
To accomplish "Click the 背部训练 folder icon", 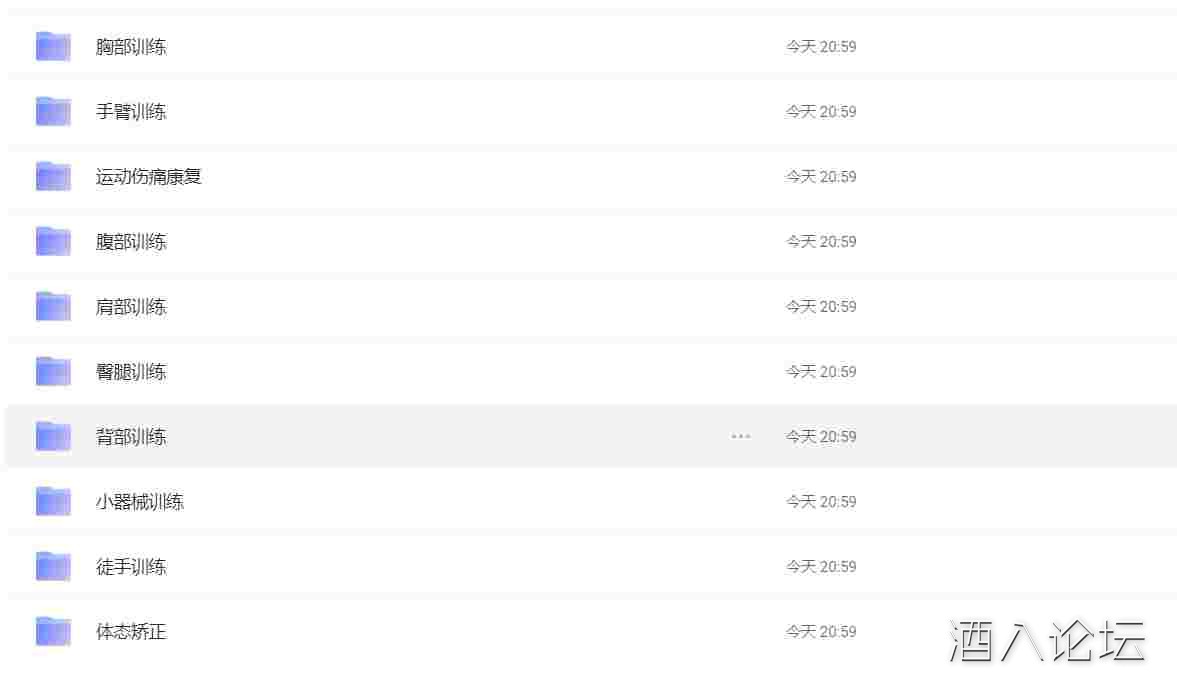I will 53,436.
